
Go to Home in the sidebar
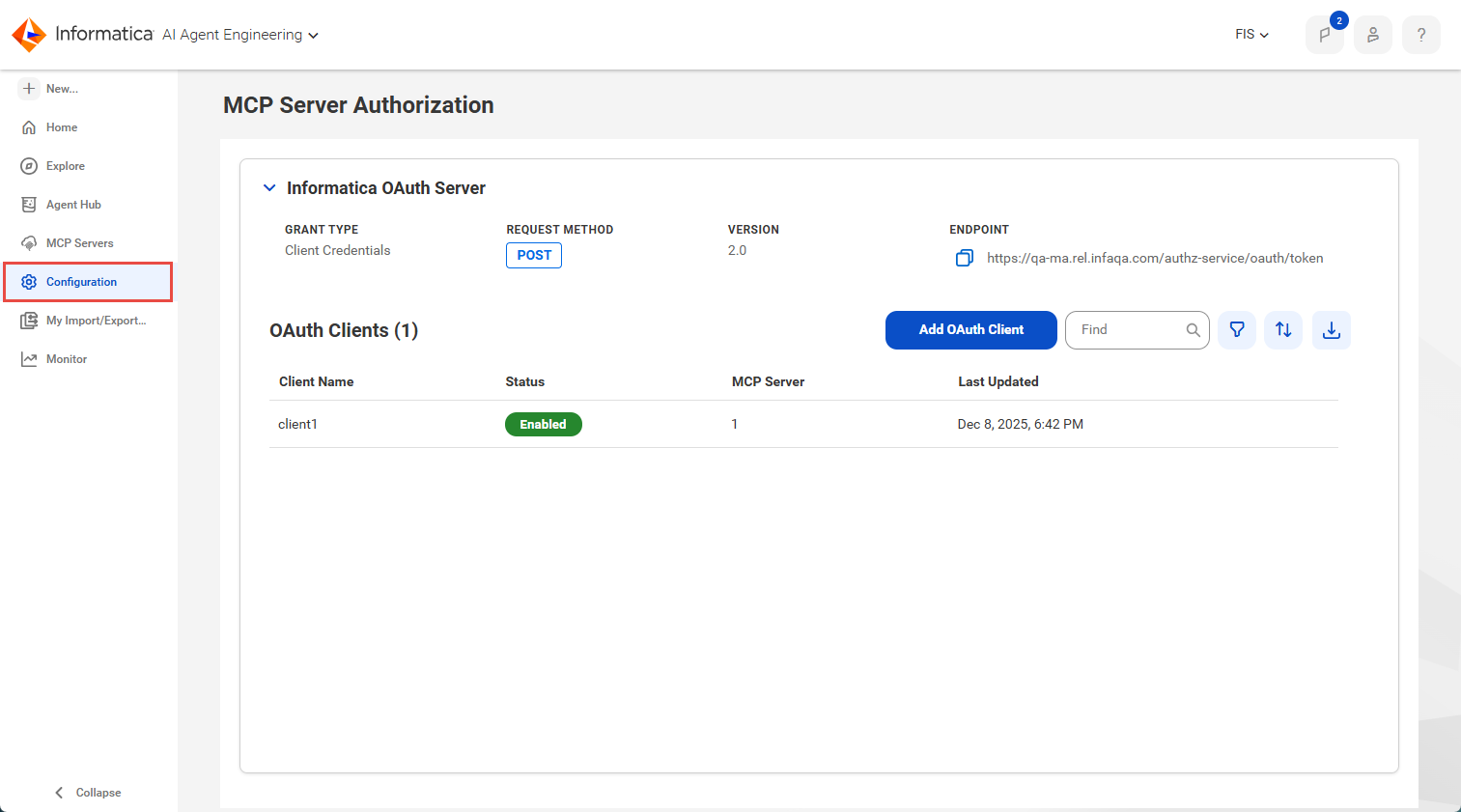click(62, 127)
